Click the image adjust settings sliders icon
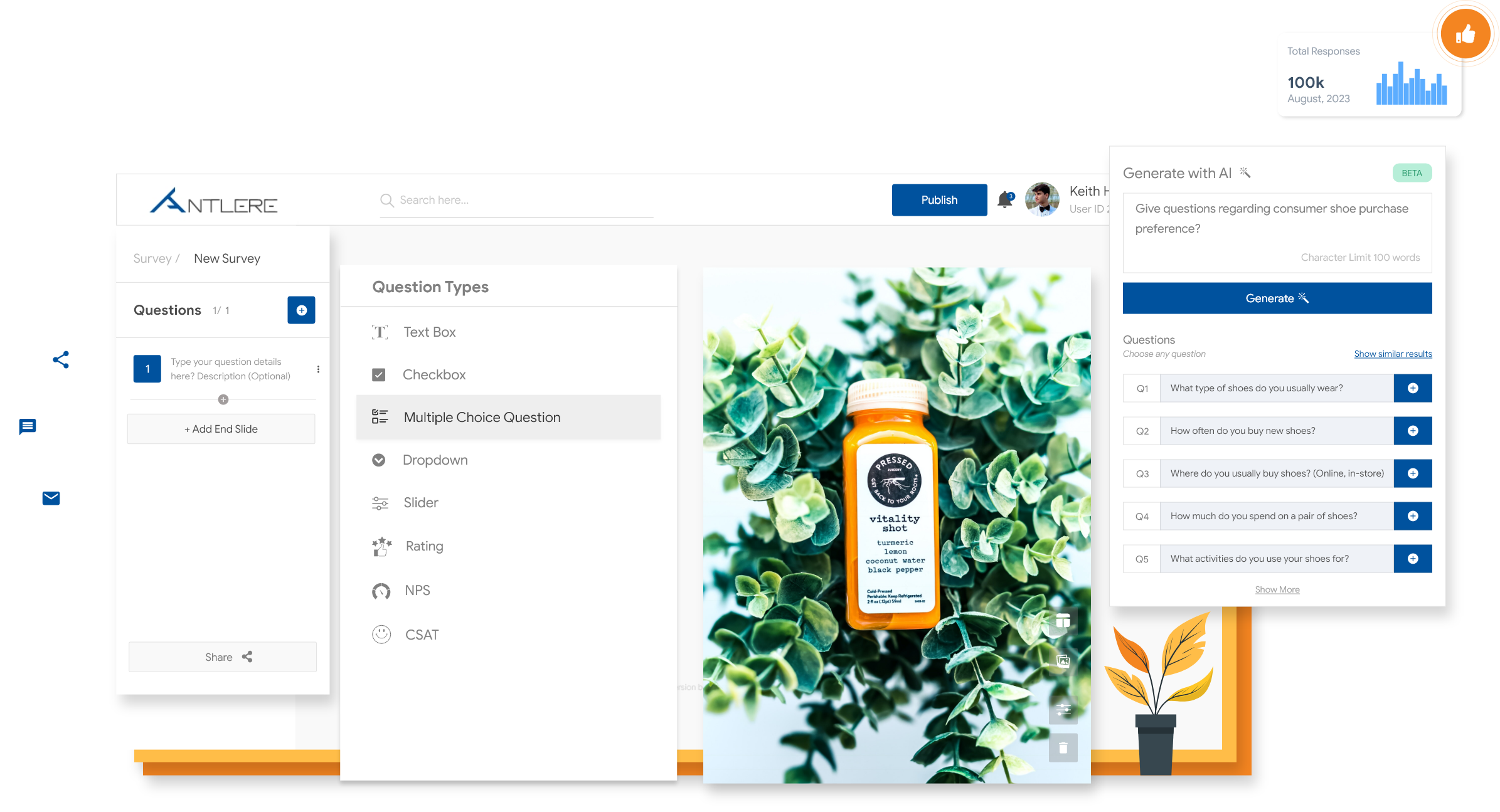This screenshot has height=812, width=1500. click(x=1063, y=710)
